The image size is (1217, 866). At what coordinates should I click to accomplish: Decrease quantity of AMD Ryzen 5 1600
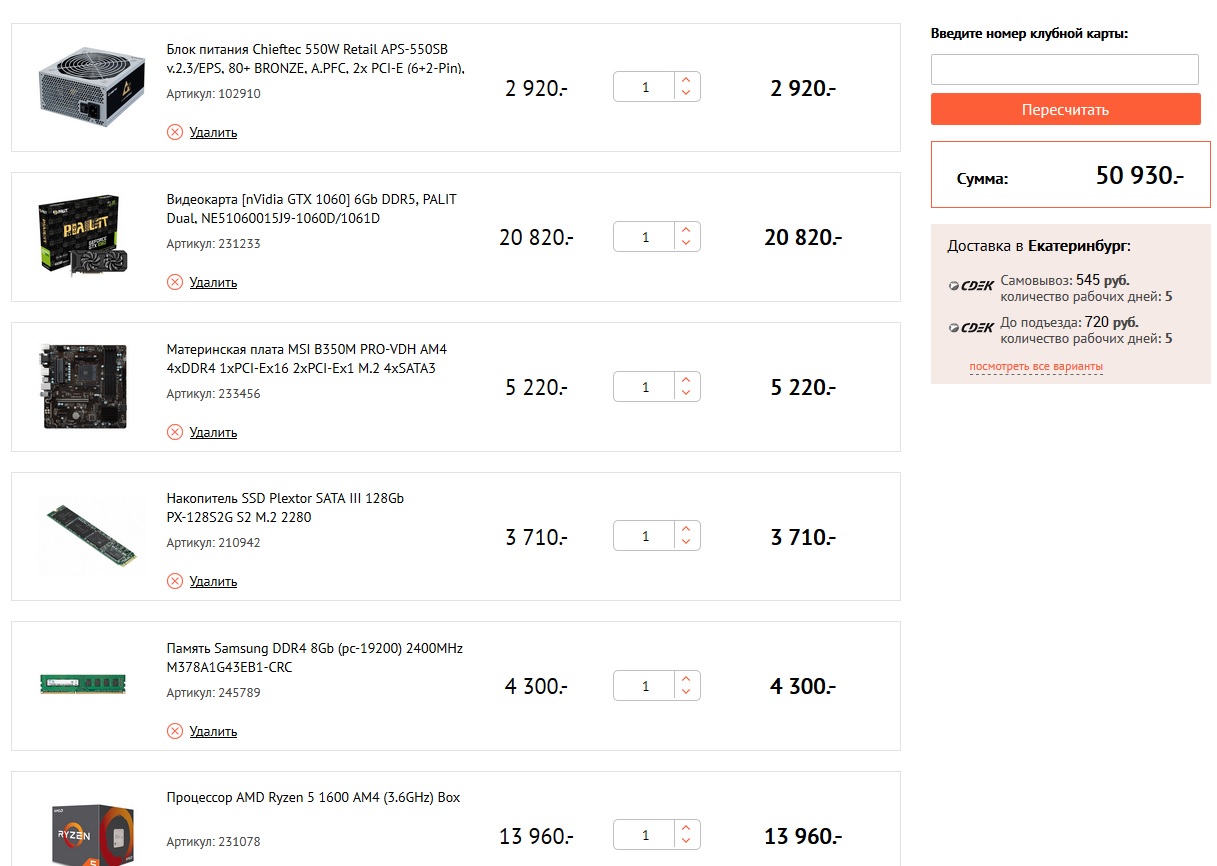click(686, 841)
